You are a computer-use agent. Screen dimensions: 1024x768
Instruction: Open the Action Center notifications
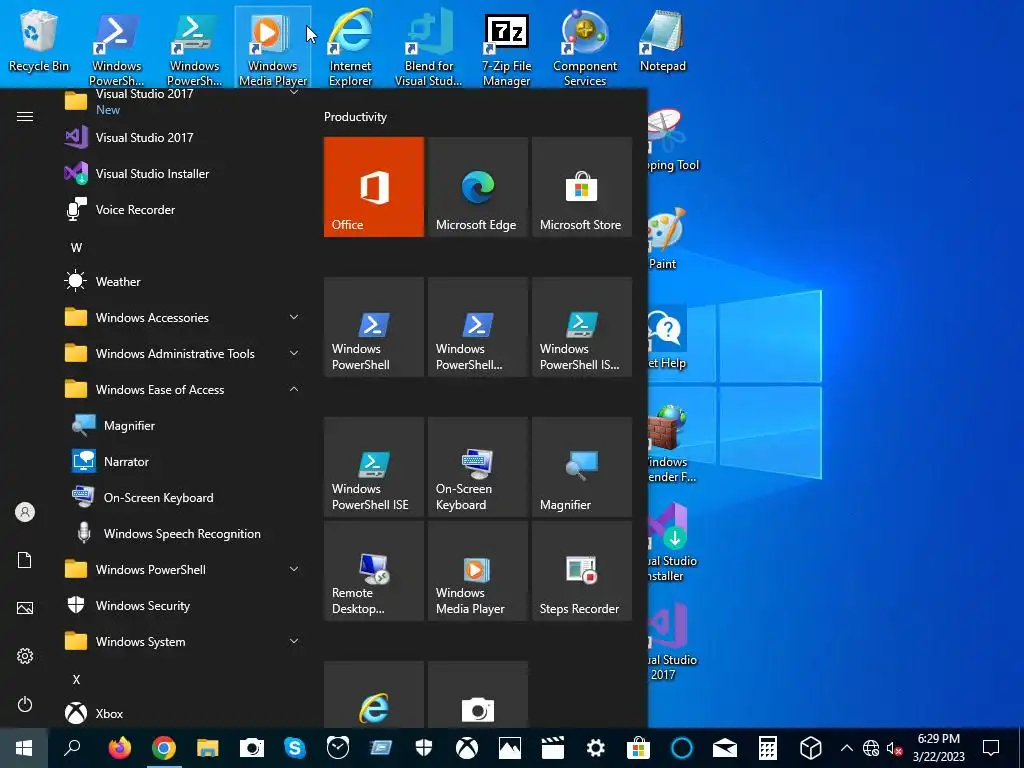coord(991,748)
